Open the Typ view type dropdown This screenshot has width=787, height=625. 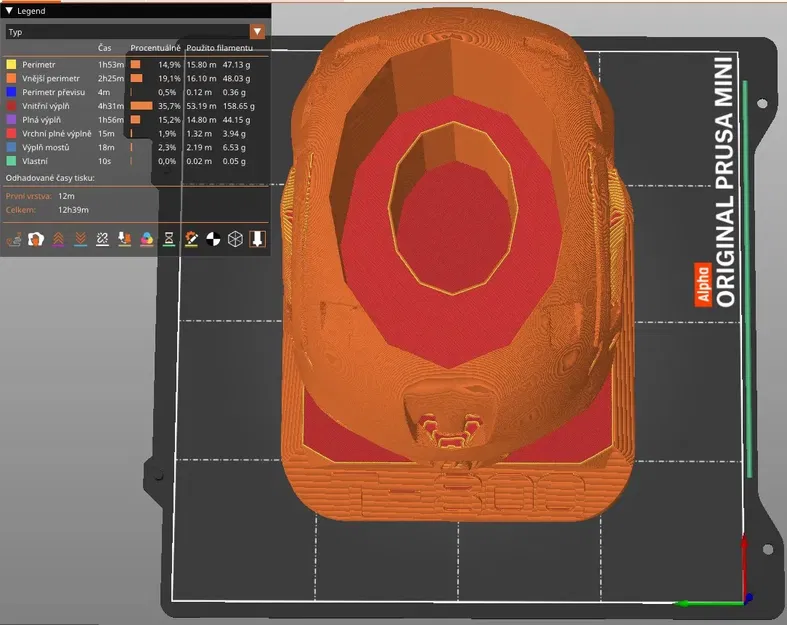click(x=135, y=32)
